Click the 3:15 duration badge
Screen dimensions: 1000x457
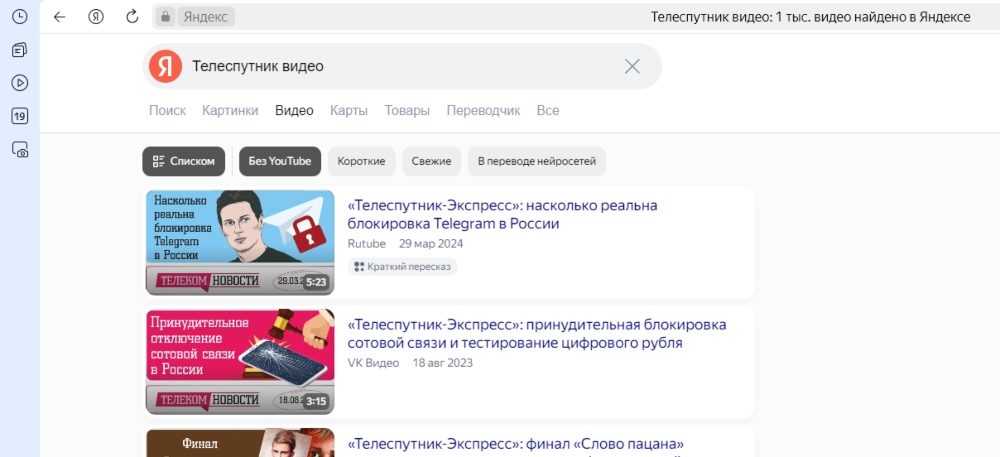316,402
